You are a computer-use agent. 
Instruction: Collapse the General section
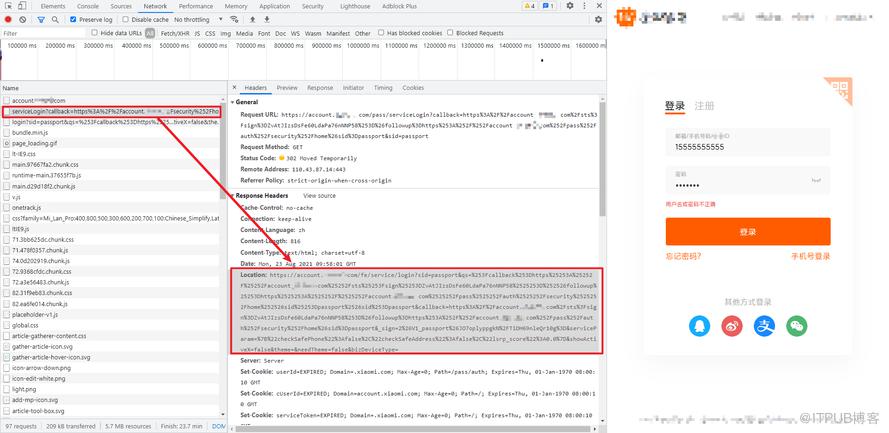coord(244,102)
